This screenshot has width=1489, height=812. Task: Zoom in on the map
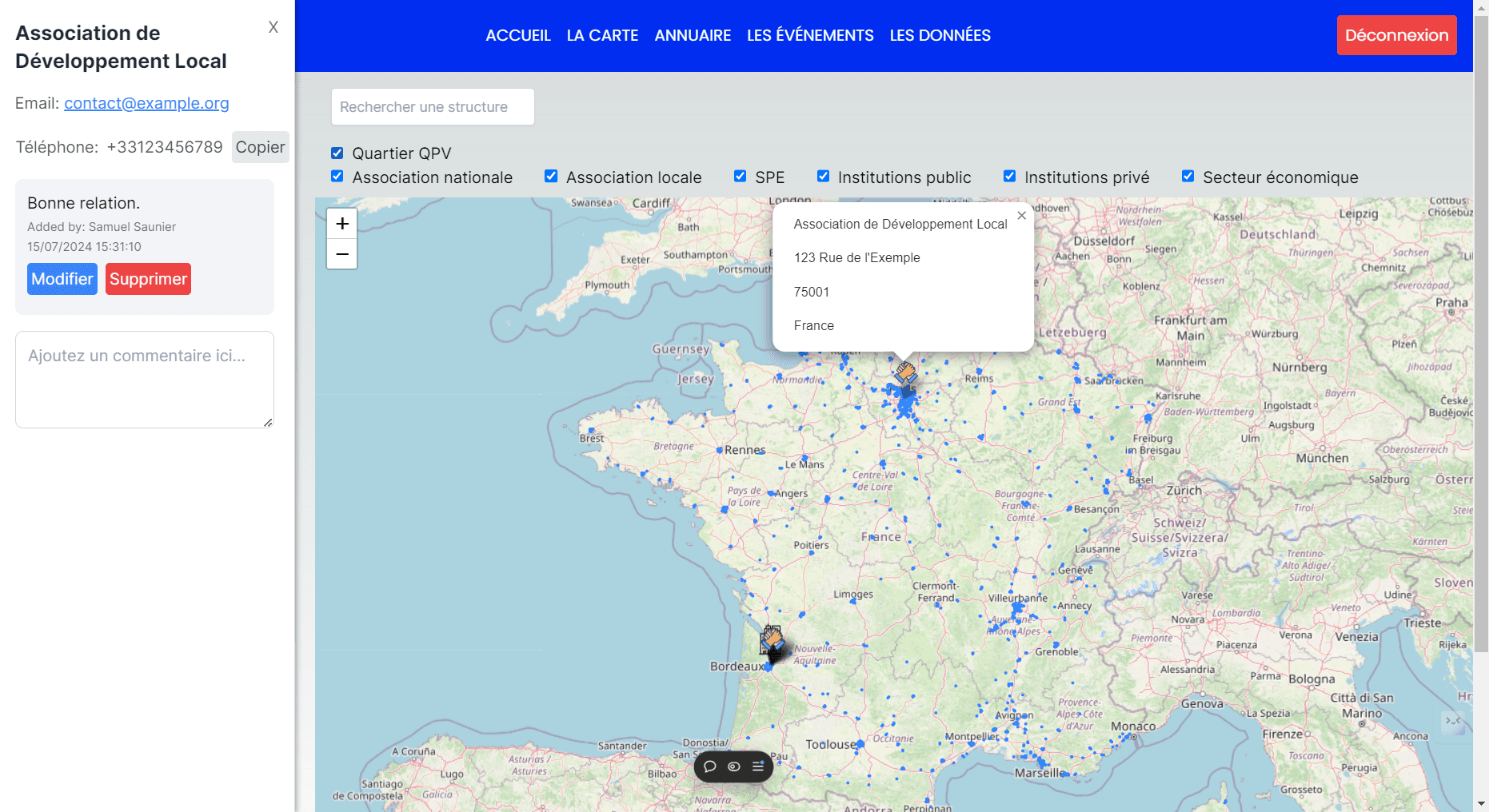[x=342, y=224]
